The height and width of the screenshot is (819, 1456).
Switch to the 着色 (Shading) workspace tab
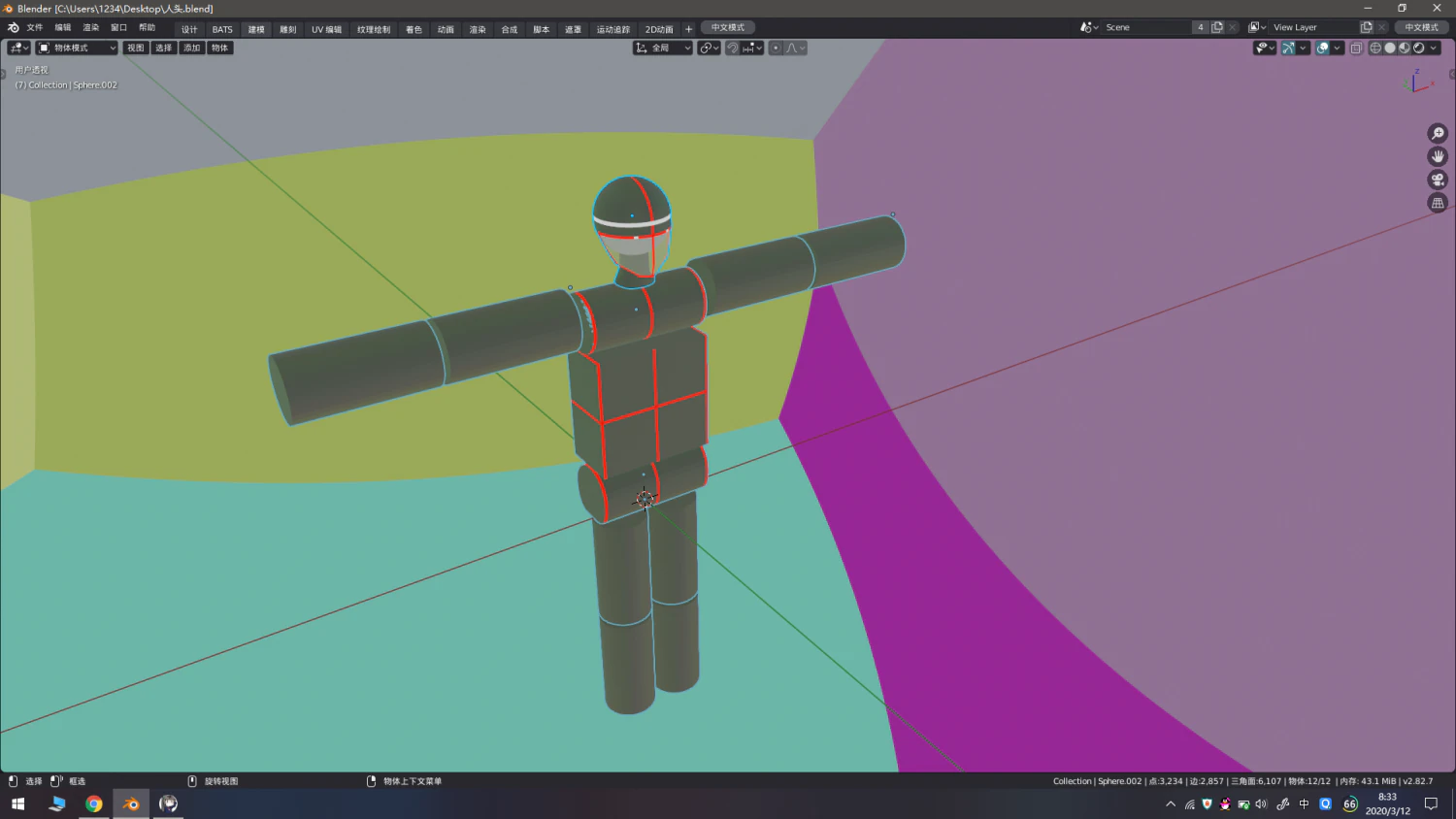[414, 29]
